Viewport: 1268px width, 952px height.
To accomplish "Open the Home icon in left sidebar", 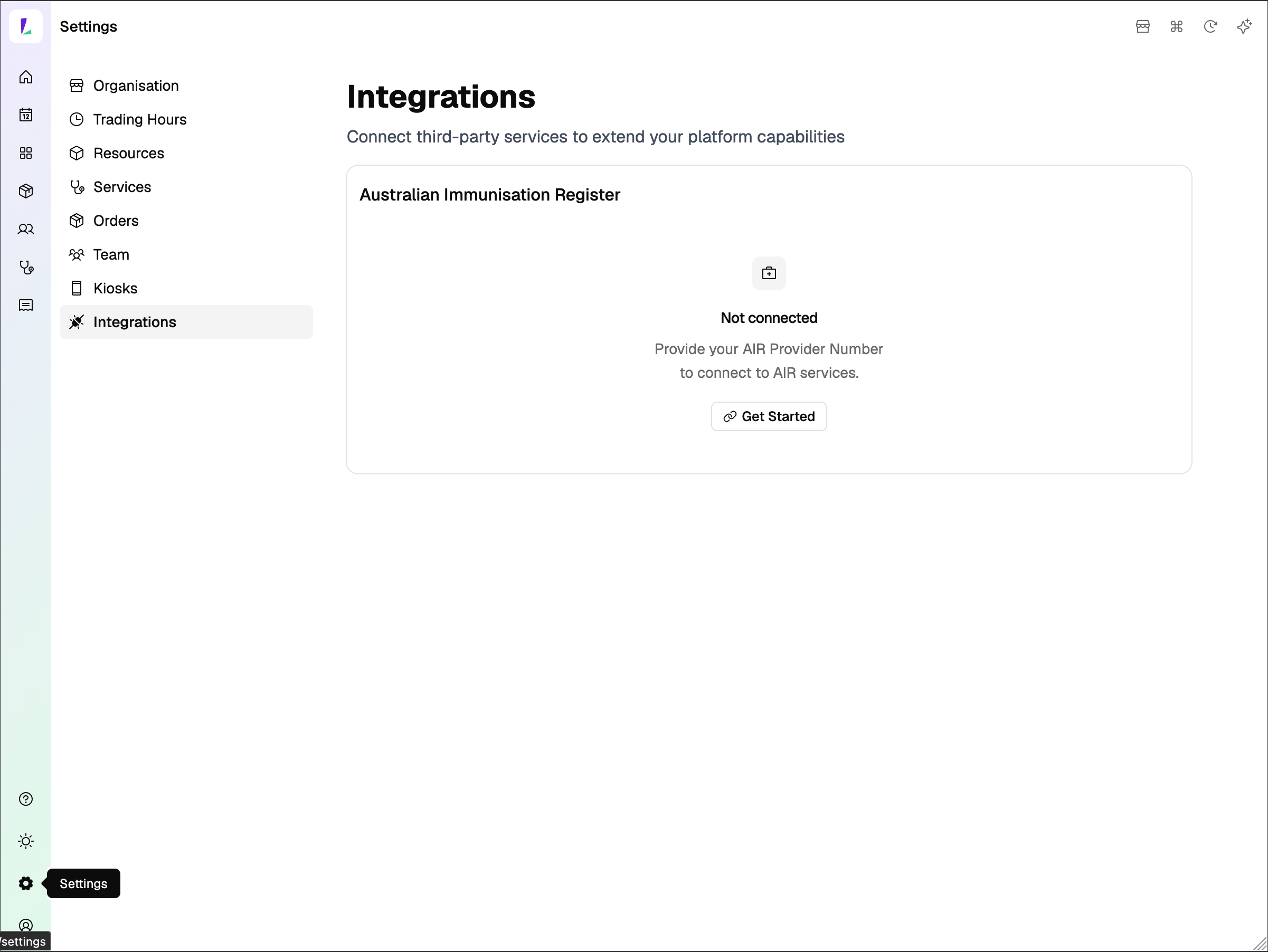I will 26,77.
